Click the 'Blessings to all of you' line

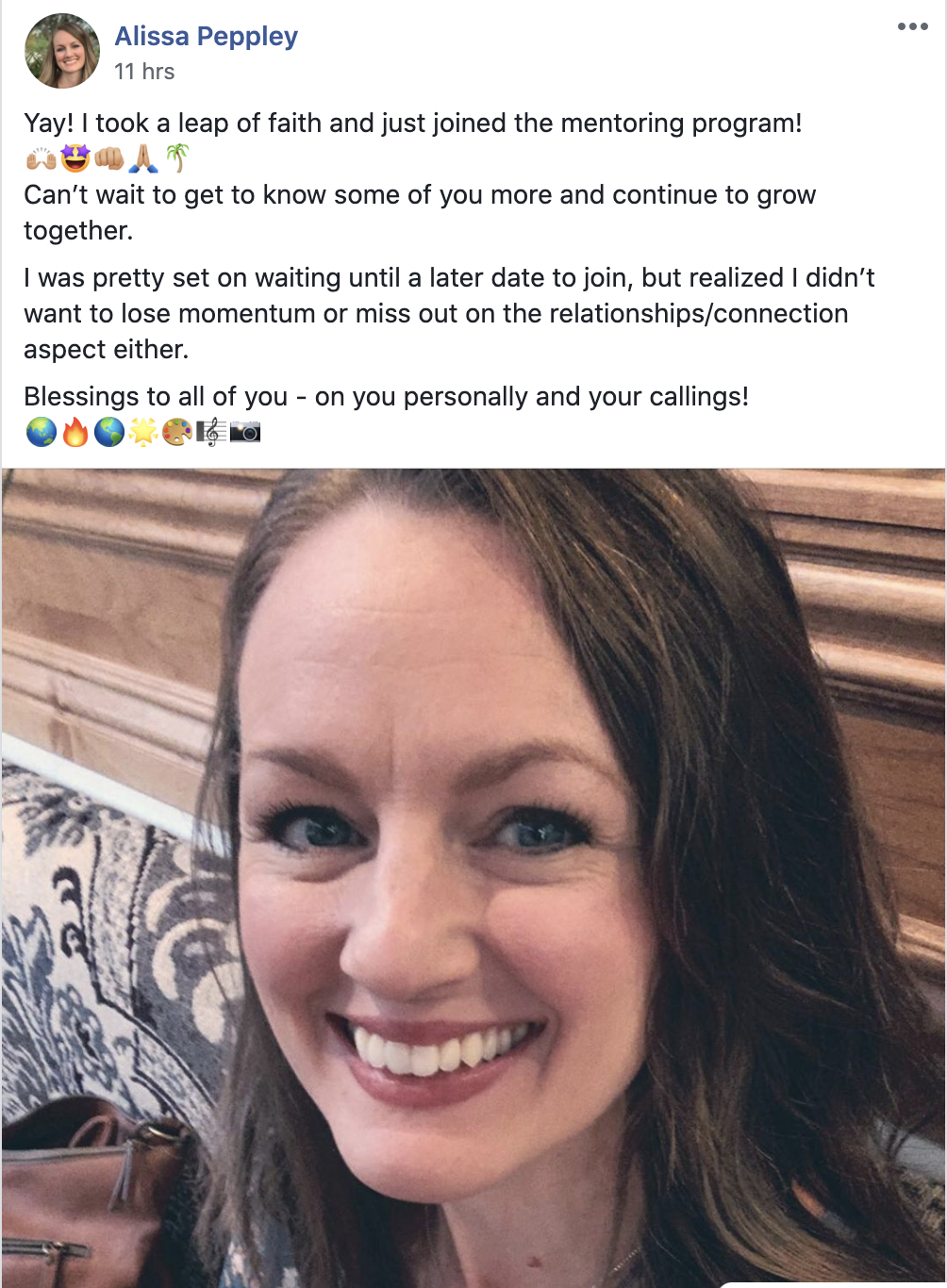[387, 397]
